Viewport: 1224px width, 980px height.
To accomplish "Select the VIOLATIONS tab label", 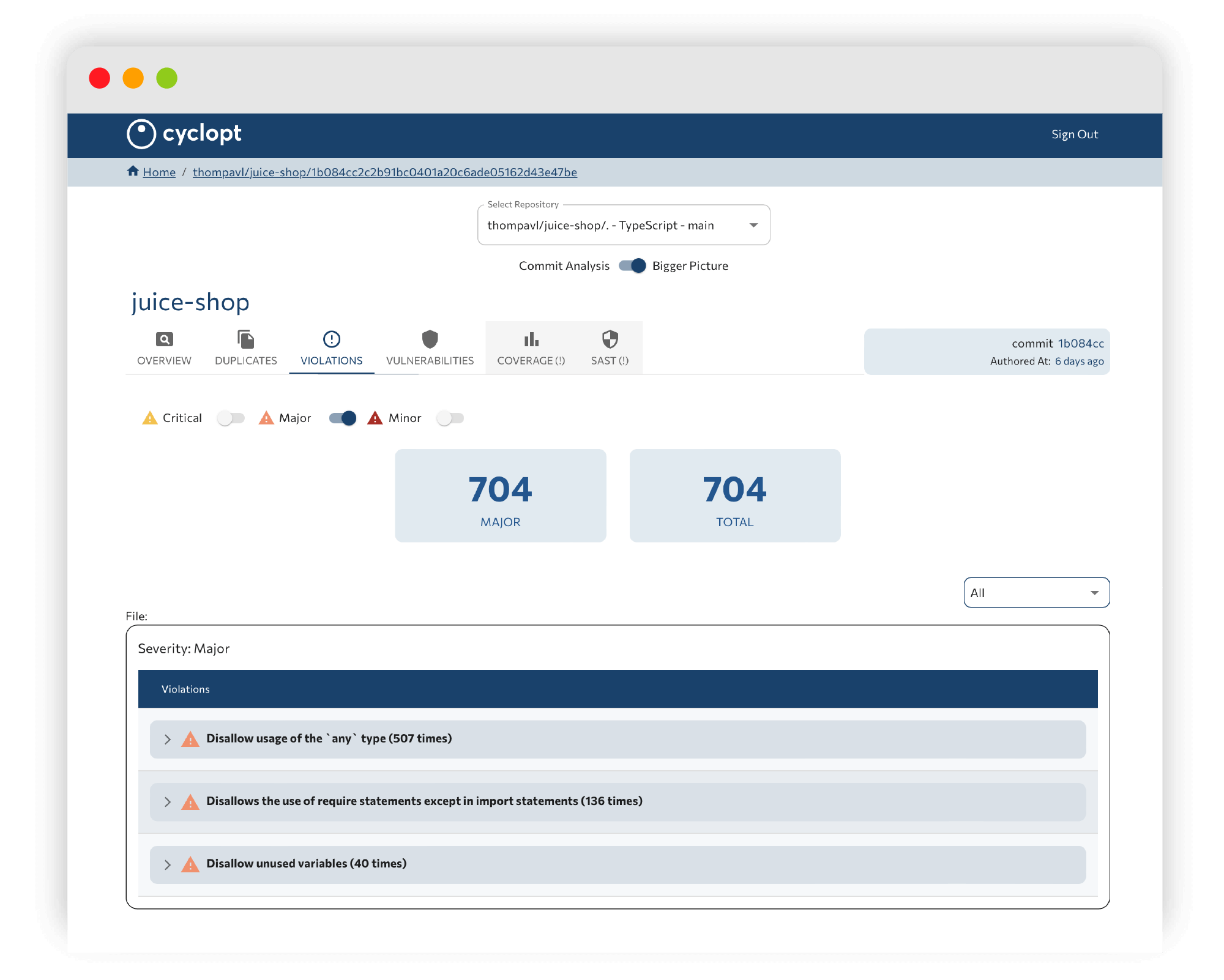I will (x=332, y=361).
